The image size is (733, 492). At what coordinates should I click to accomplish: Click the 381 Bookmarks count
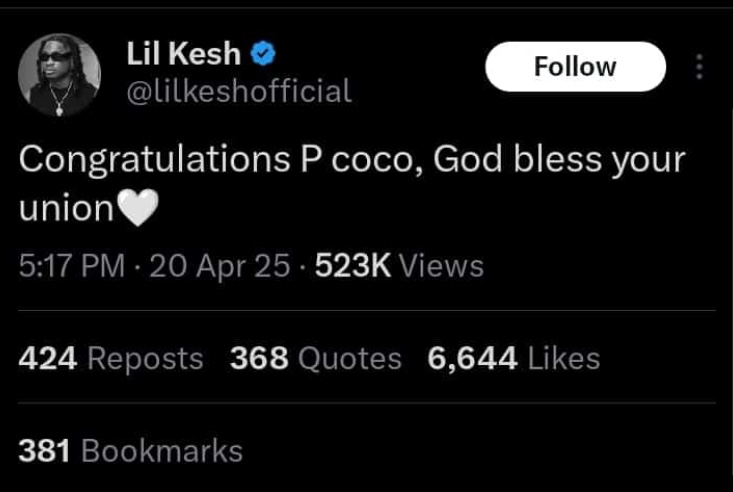130,451
